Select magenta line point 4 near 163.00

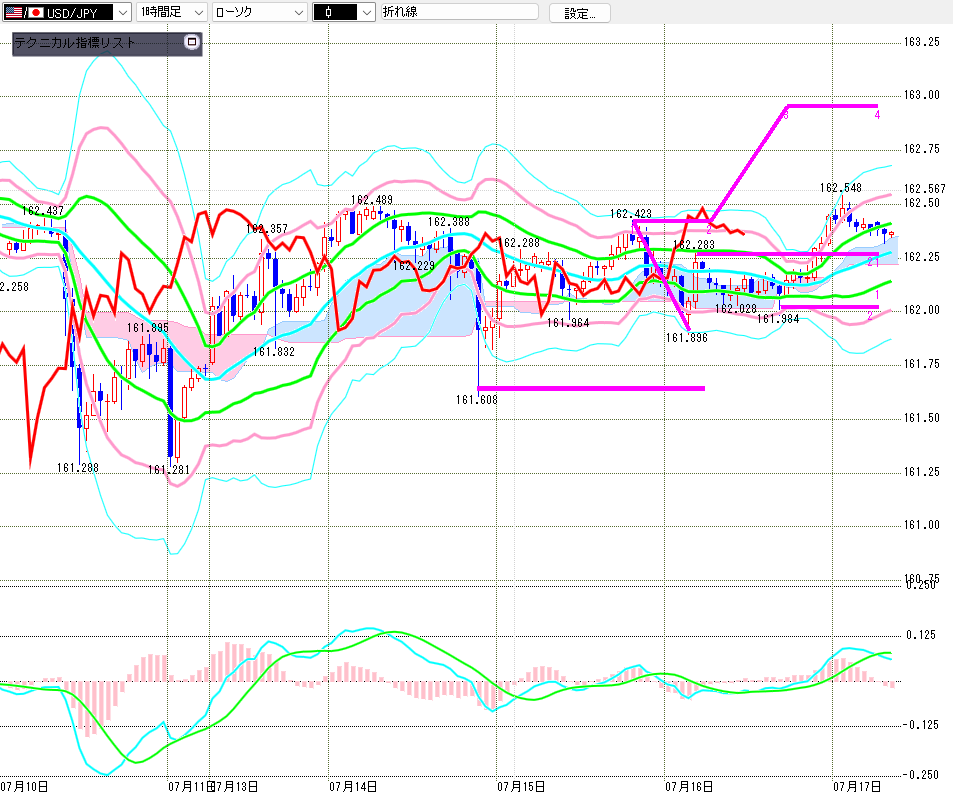[x=877, y=114]
